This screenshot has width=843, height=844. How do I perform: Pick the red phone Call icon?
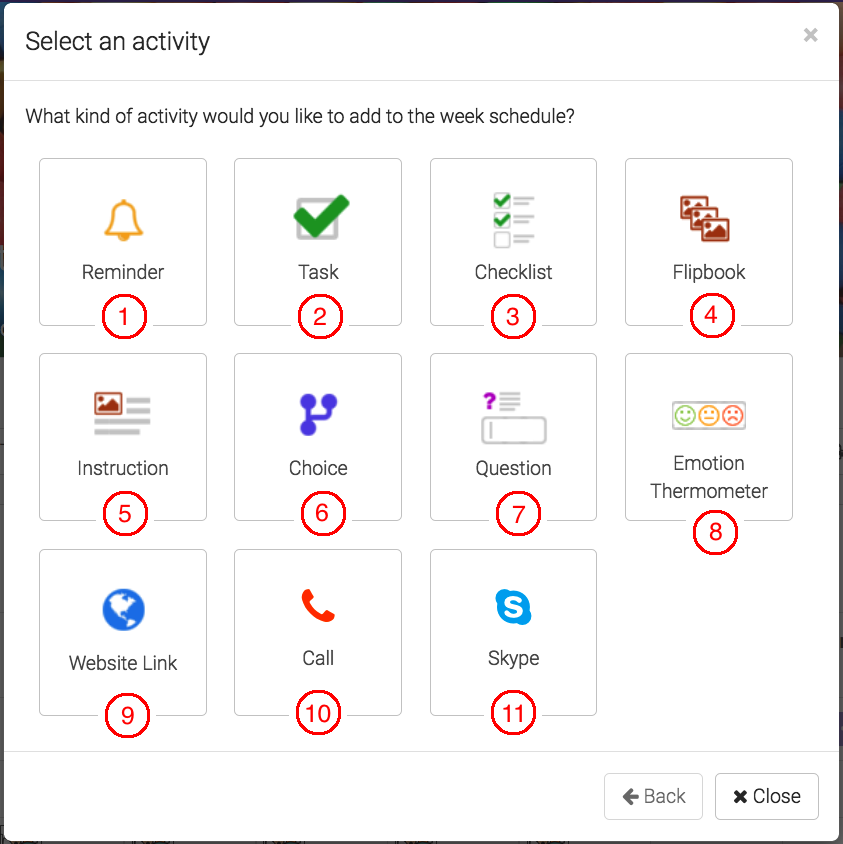318,606
